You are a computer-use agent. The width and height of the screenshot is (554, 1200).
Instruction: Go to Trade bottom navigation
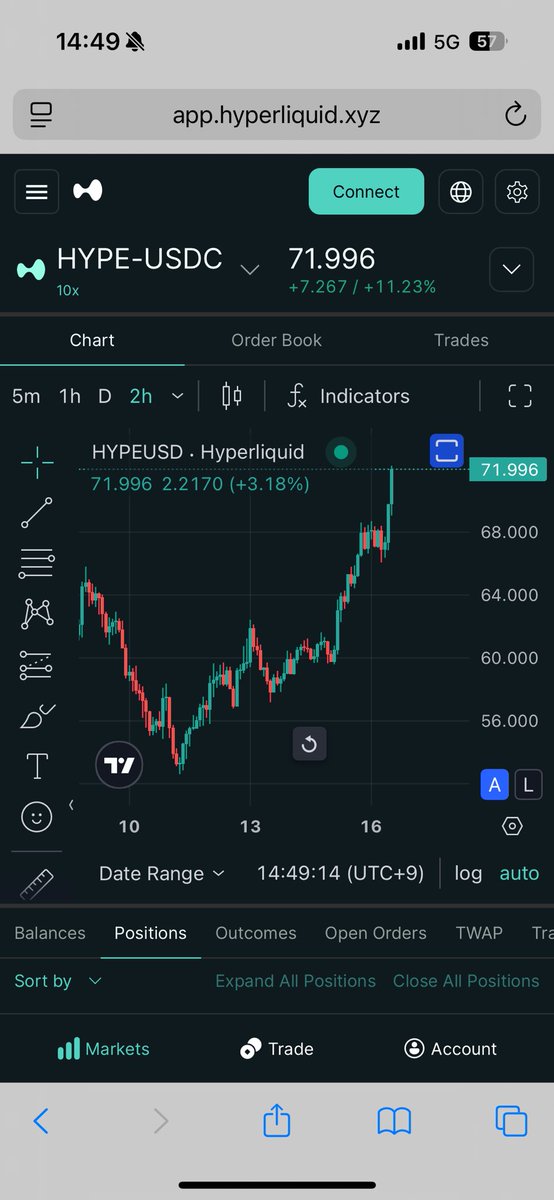click(x=277, y=1049)
